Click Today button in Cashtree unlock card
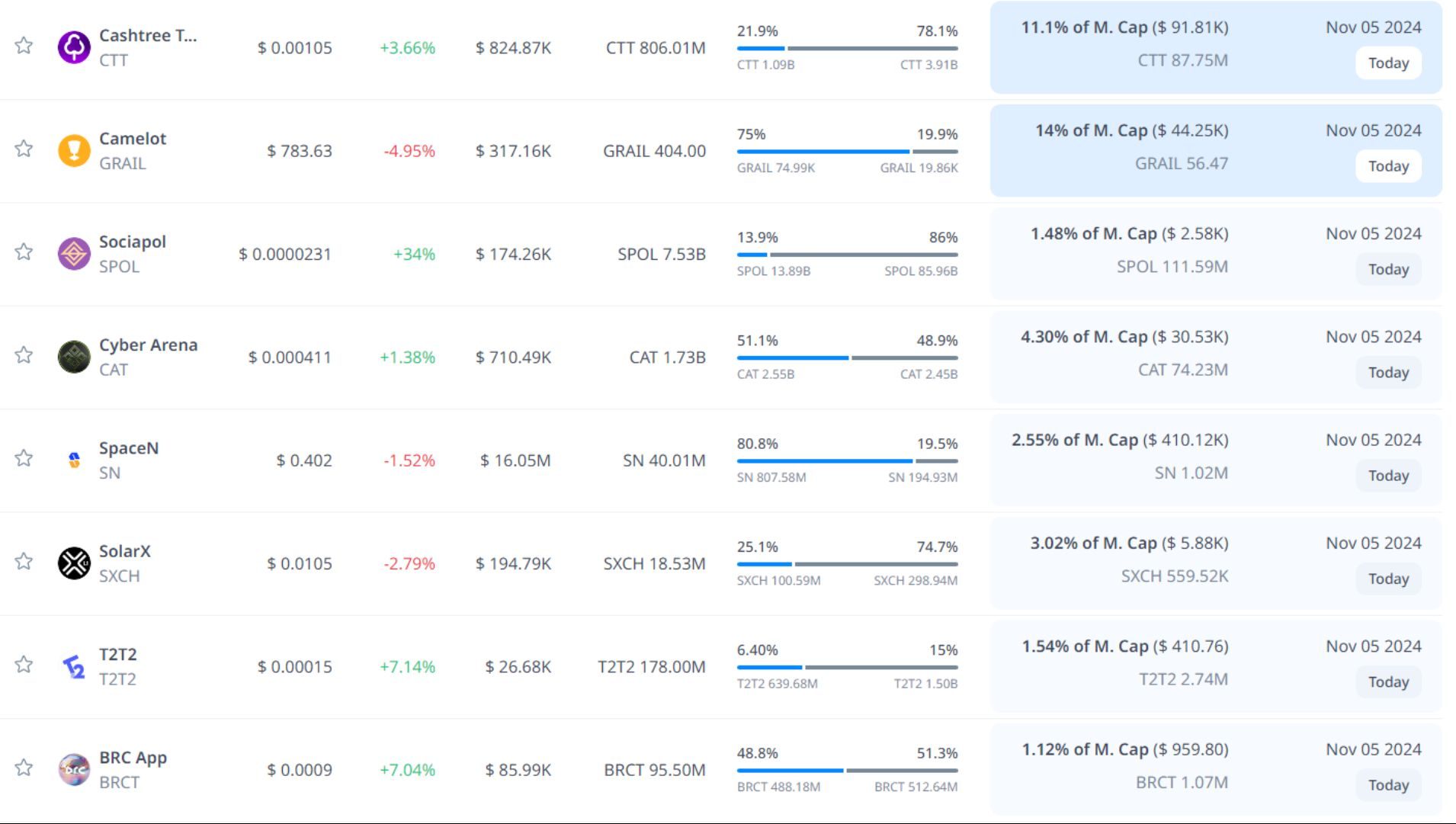 [x=1387, y=63]
